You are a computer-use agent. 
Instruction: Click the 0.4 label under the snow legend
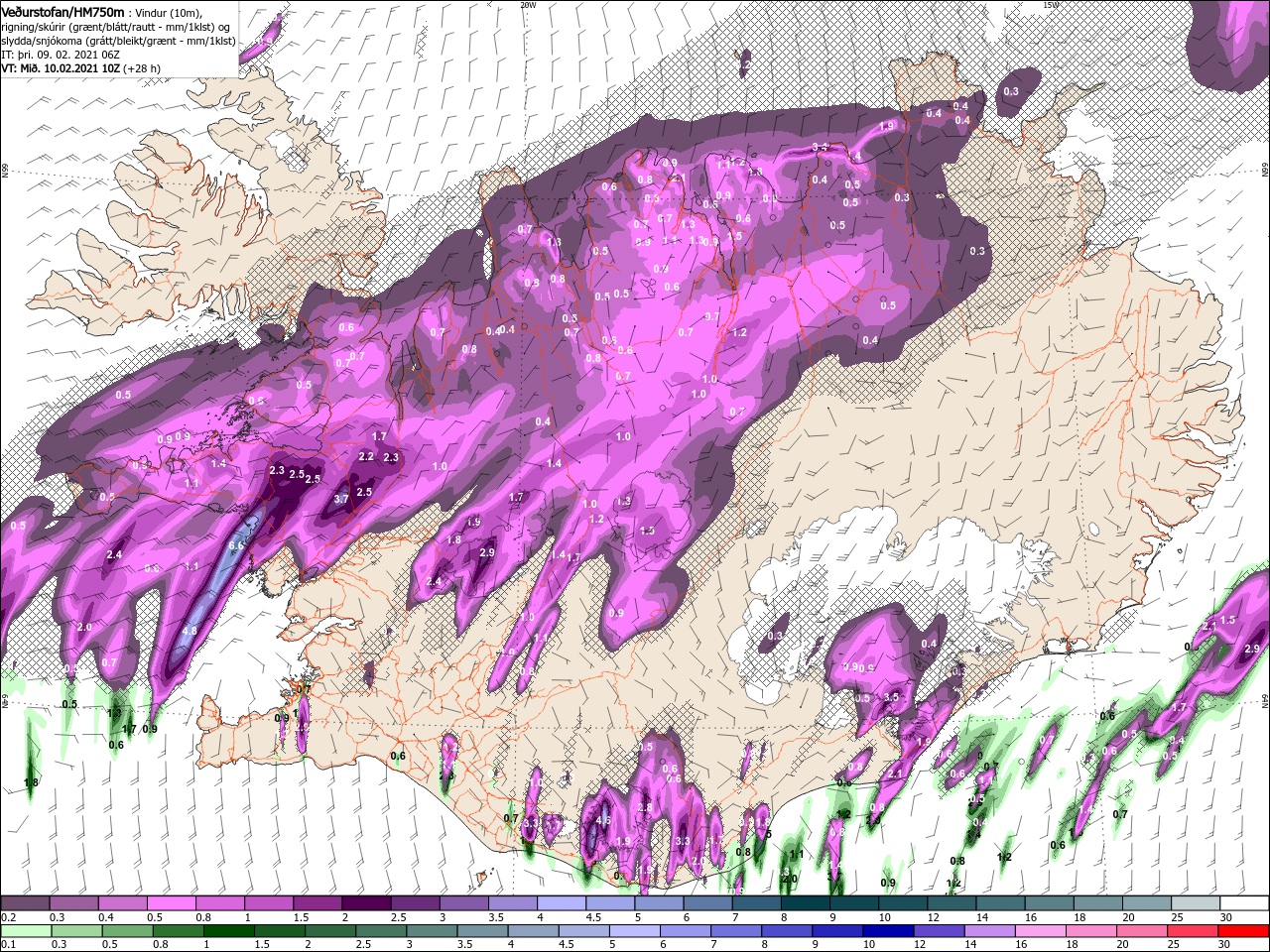point(106,917)
